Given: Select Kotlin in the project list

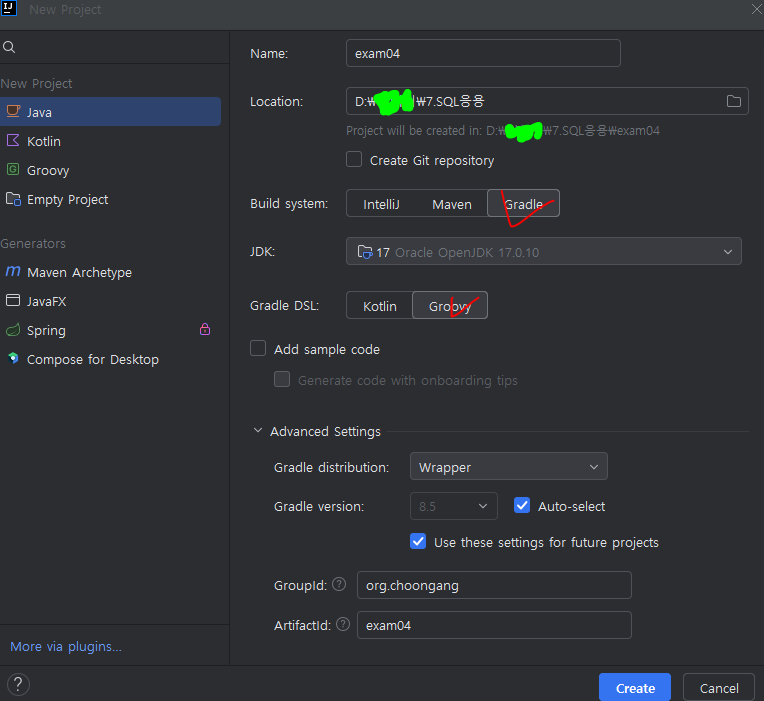Looking at the screenshot, I should pos(111,141).
